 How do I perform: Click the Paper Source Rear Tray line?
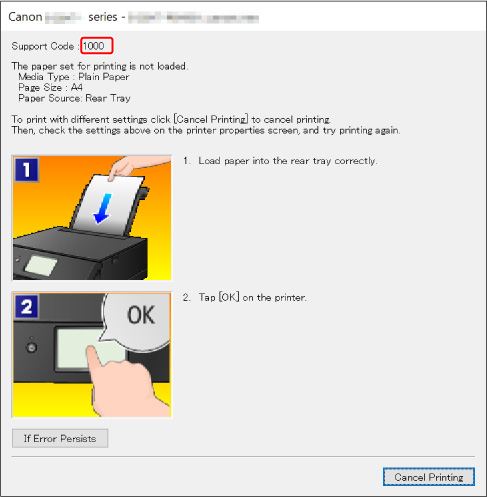pos(74,98)
